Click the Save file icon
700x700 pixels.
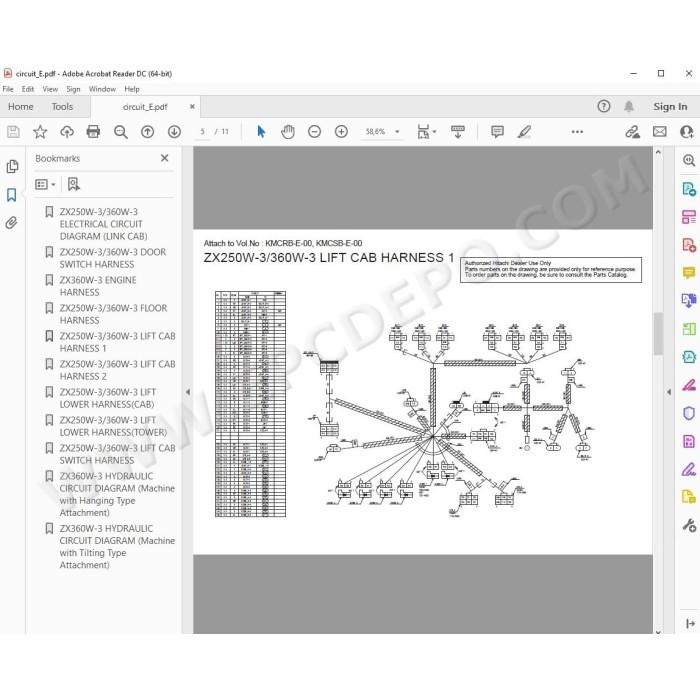tap(13, 132)
